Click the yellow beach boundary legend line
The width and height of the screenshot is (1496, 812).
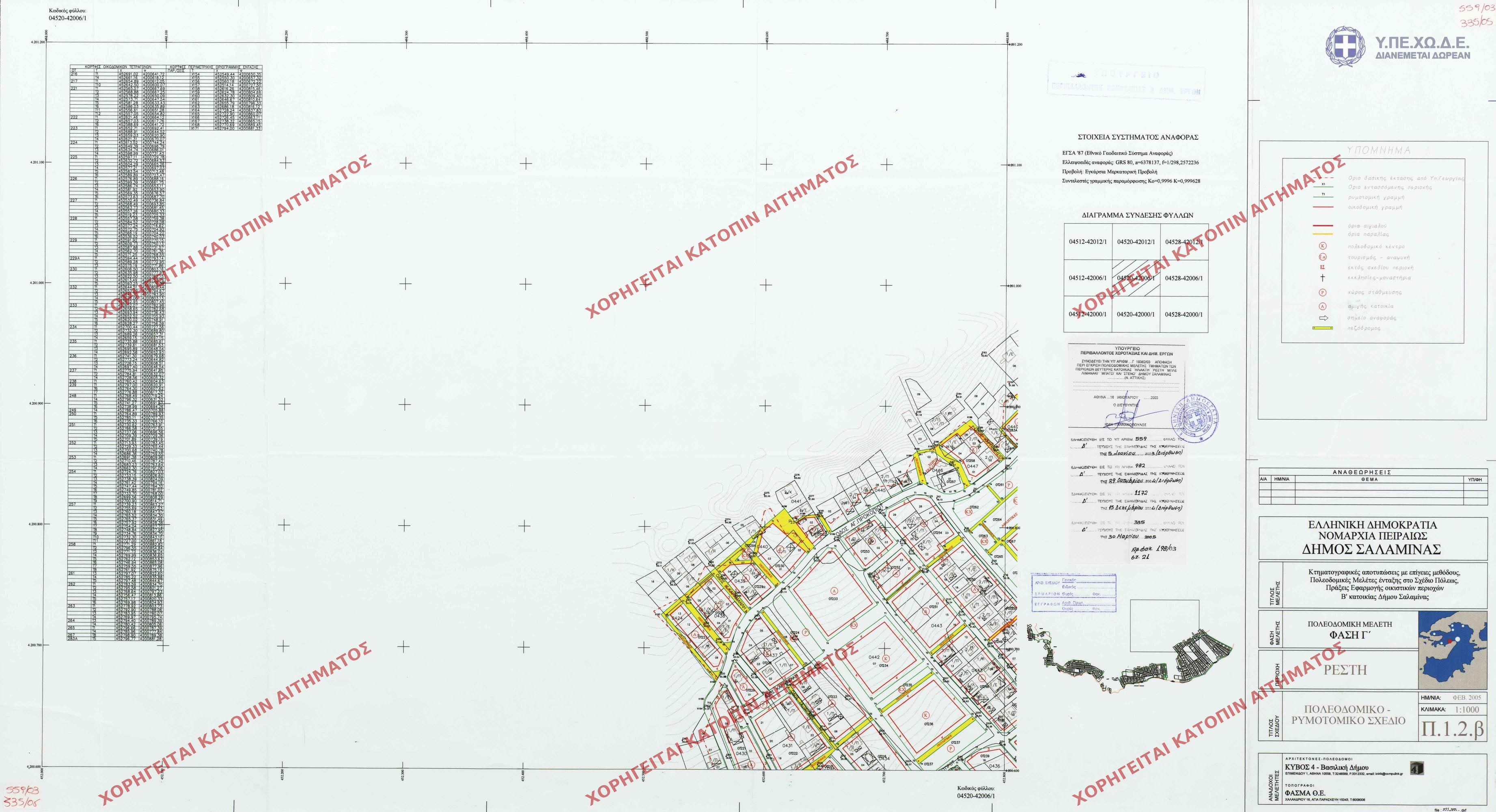click(1322, 234)
